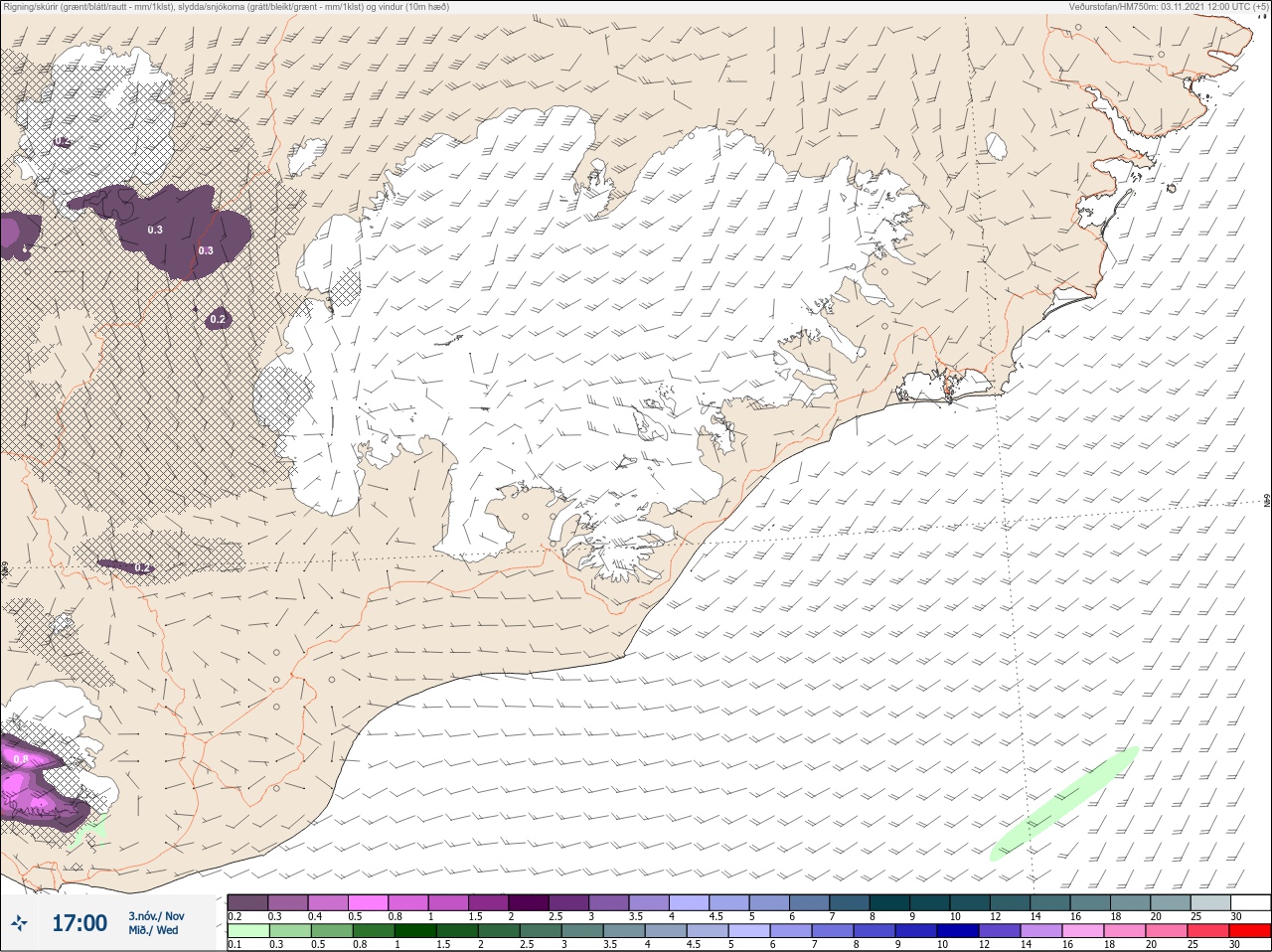This screenshot has width=1272, height=952.
Task: Click the Rigning/skúrir map title header
Action: coord(227,7)
